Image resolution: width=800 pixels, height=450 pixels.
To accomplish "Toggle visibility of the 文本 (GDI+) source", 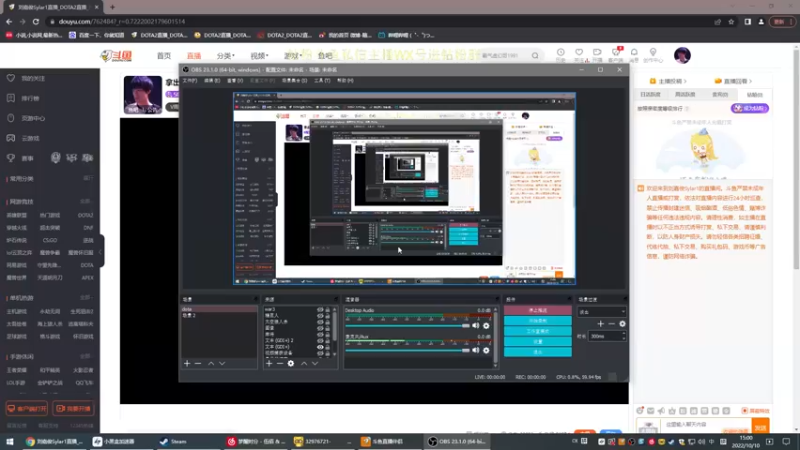I will click(x=320, y=346).
